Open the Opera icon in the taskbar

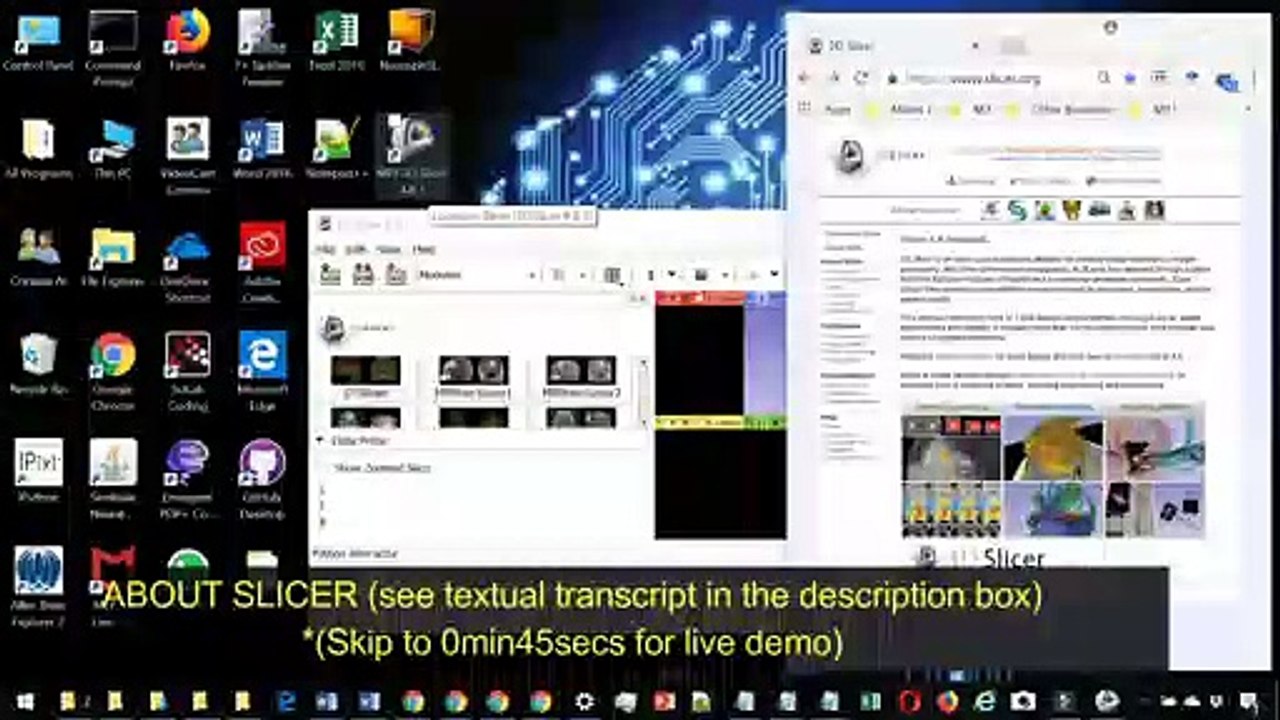909,701
